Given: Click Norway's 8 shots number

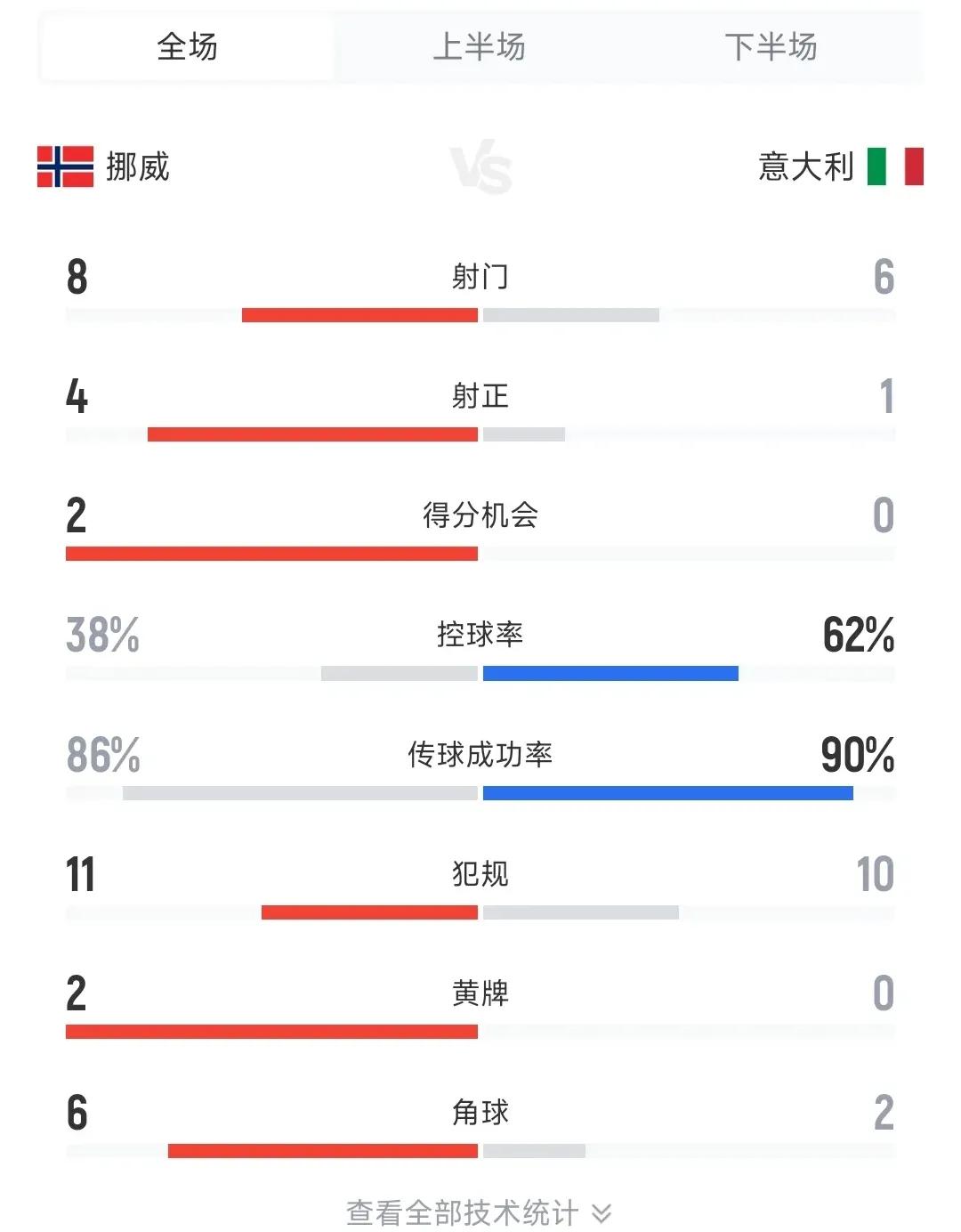Looking at the screenshot, I should 77,277.
